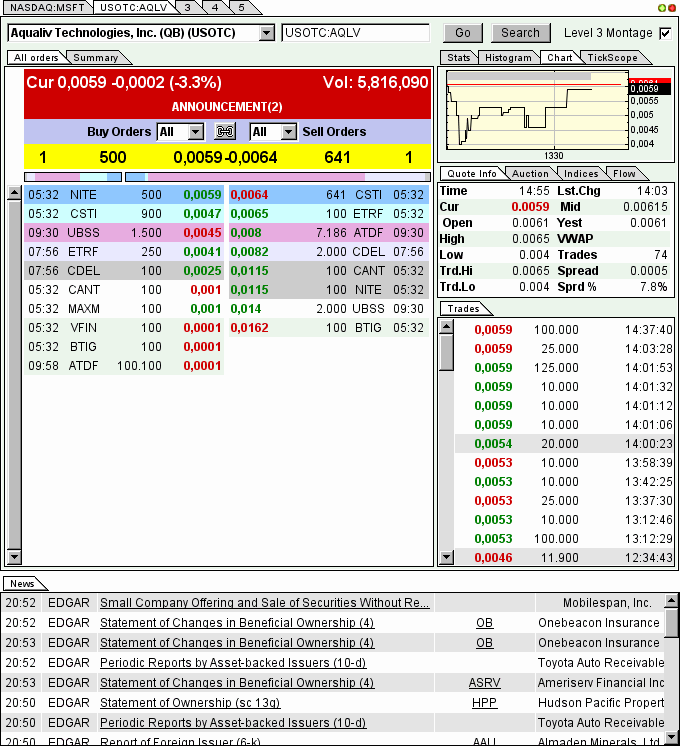This screenshot has width=680, height=750.
Task: Toggle the Level 3 Montage checkbox
Action: (x=665, y=33)
